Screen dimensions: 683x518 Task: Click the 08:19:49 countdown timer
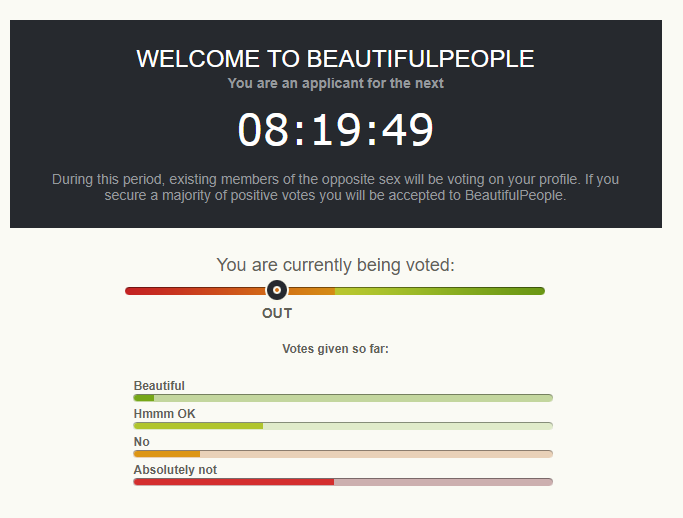(x=336, y=131)
